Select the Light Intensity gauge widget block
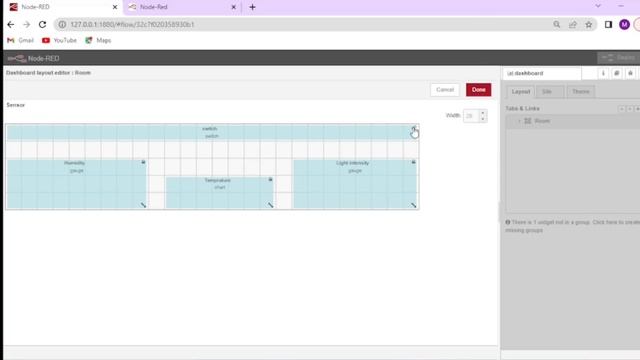The image size is (640, 360). coord(355,184)
